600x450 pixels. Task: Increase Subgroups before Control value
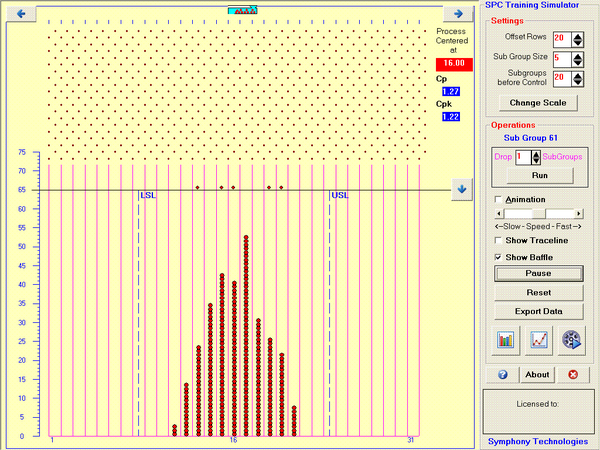(577, 76)
